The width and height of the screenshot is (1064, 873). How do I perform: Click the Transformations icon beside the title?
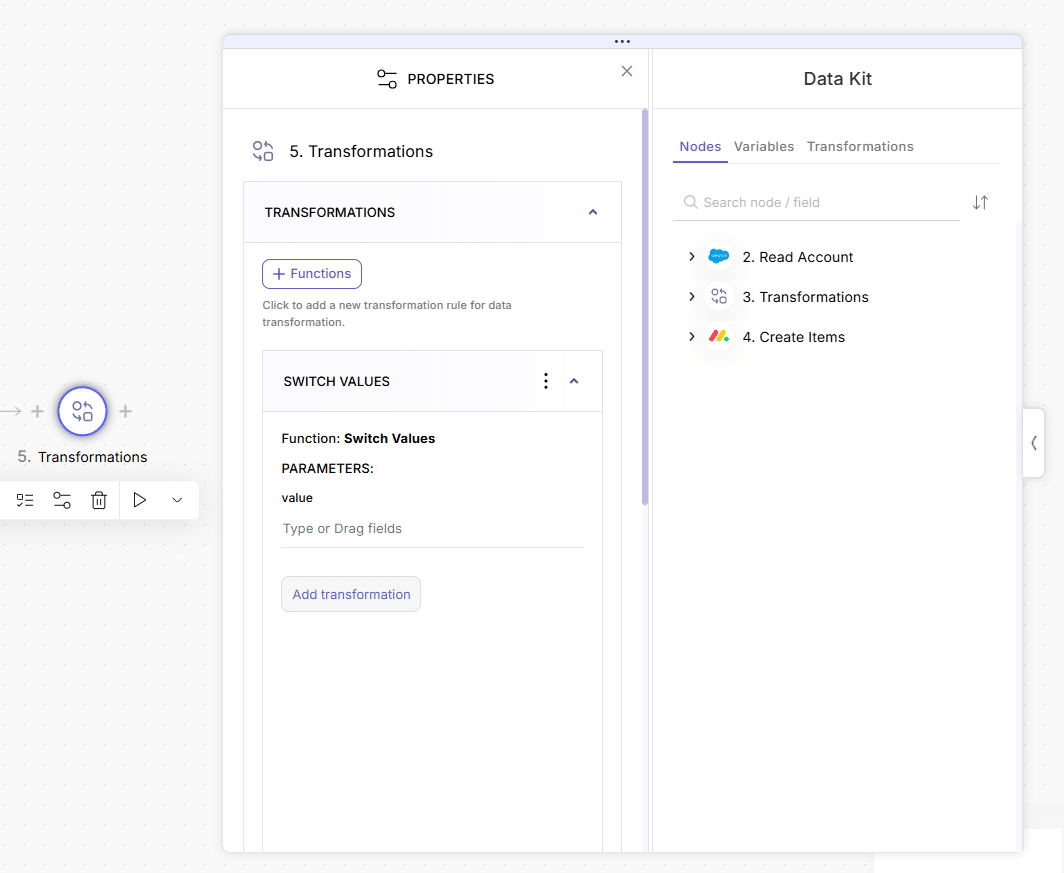[263, 151]
